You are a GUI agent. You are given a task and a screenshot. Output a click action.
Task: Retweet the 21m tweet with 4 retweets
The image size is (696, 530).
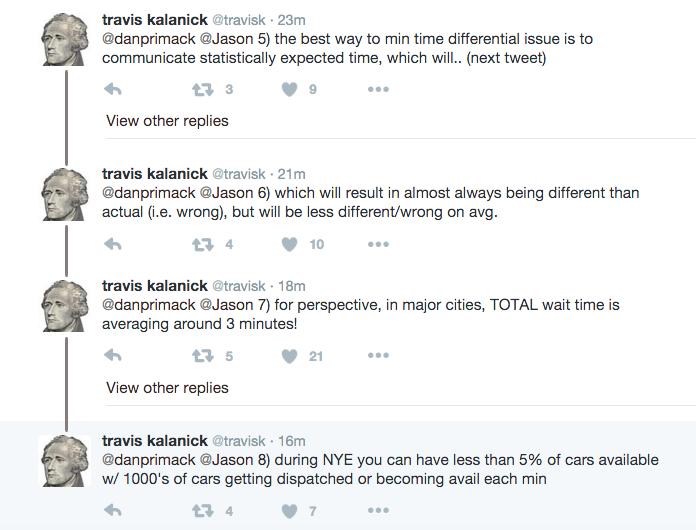pyautogui.click(x=202, y=244)
